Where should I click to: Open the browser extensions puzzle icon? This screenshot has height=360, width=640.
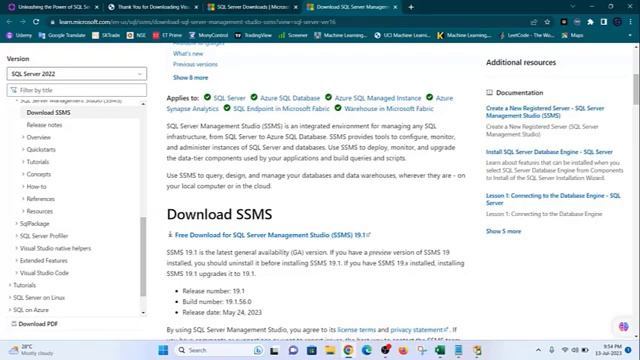coord(590,22)
